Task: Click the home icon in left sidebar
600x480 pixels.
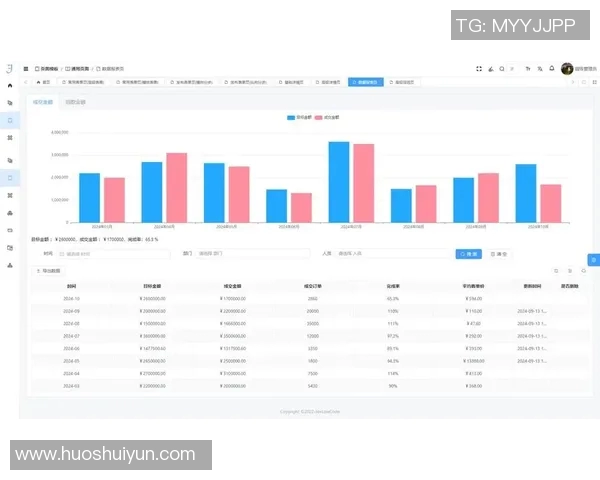Action: (x=10, y=86)
